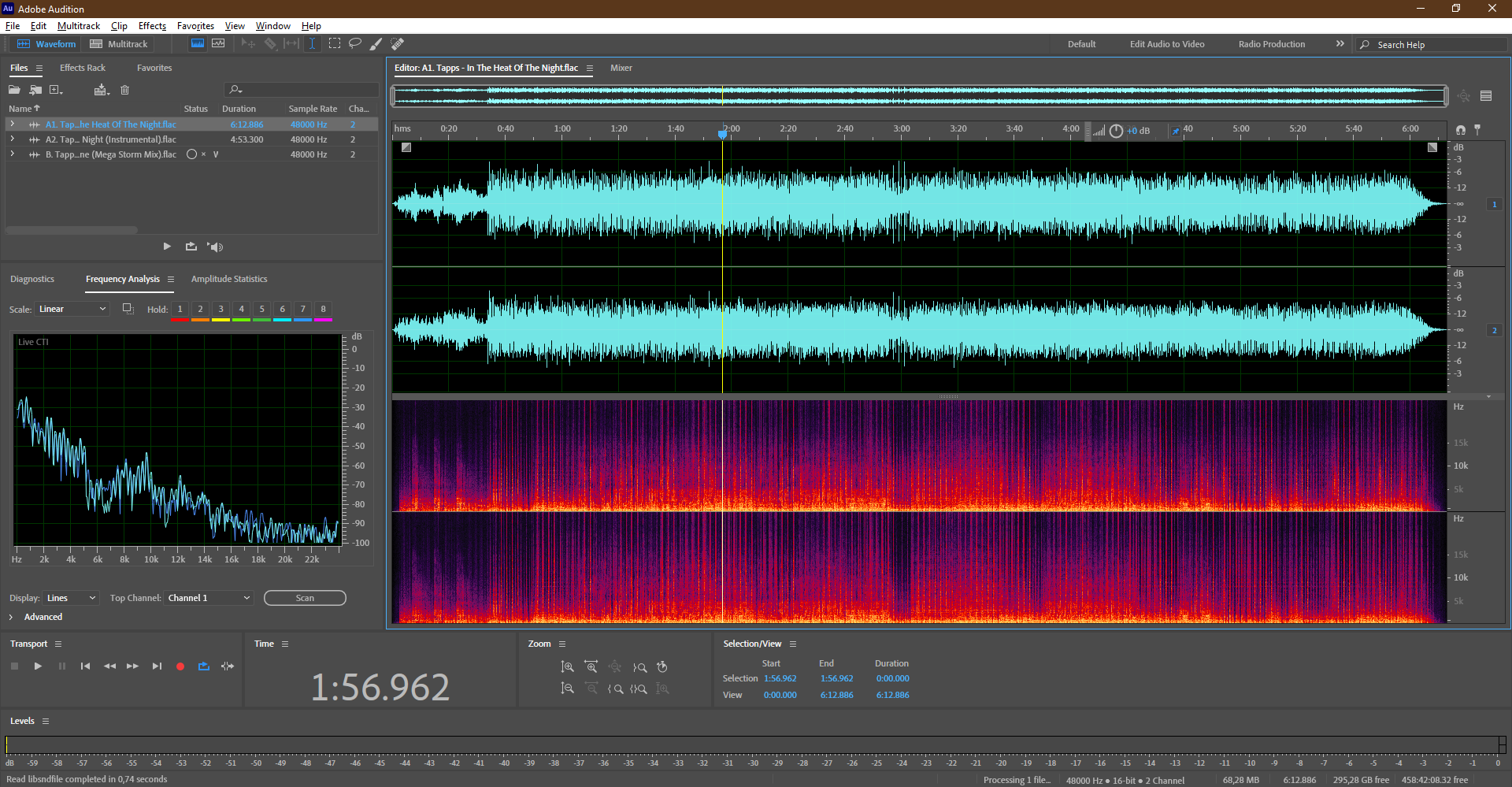This screenshot has height=787, width=1512.
Task: Select the Time Selection tool
Action: click(x=312, y=44)
